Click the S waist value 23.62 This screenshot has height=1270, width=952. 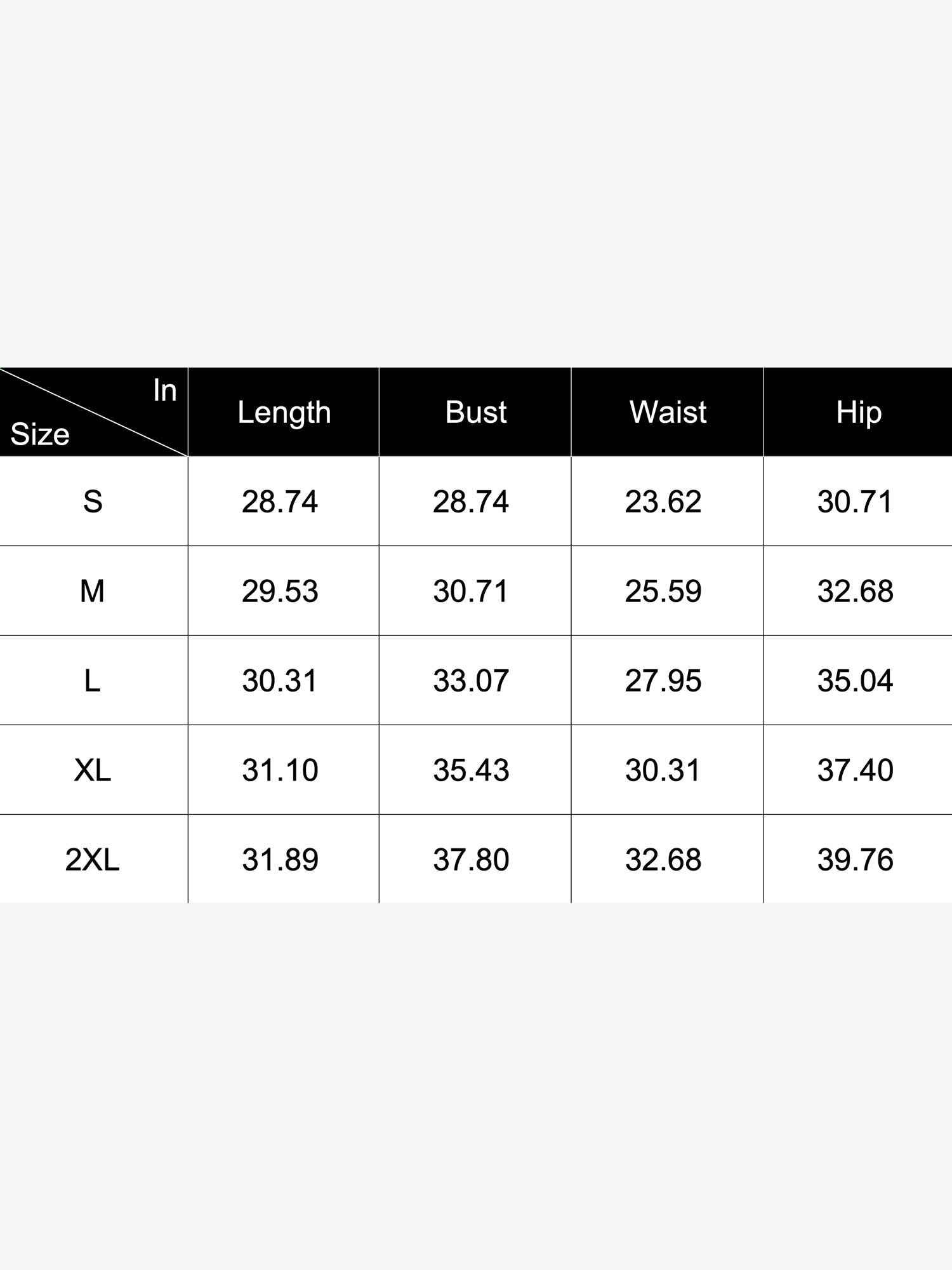click(663, 502)
